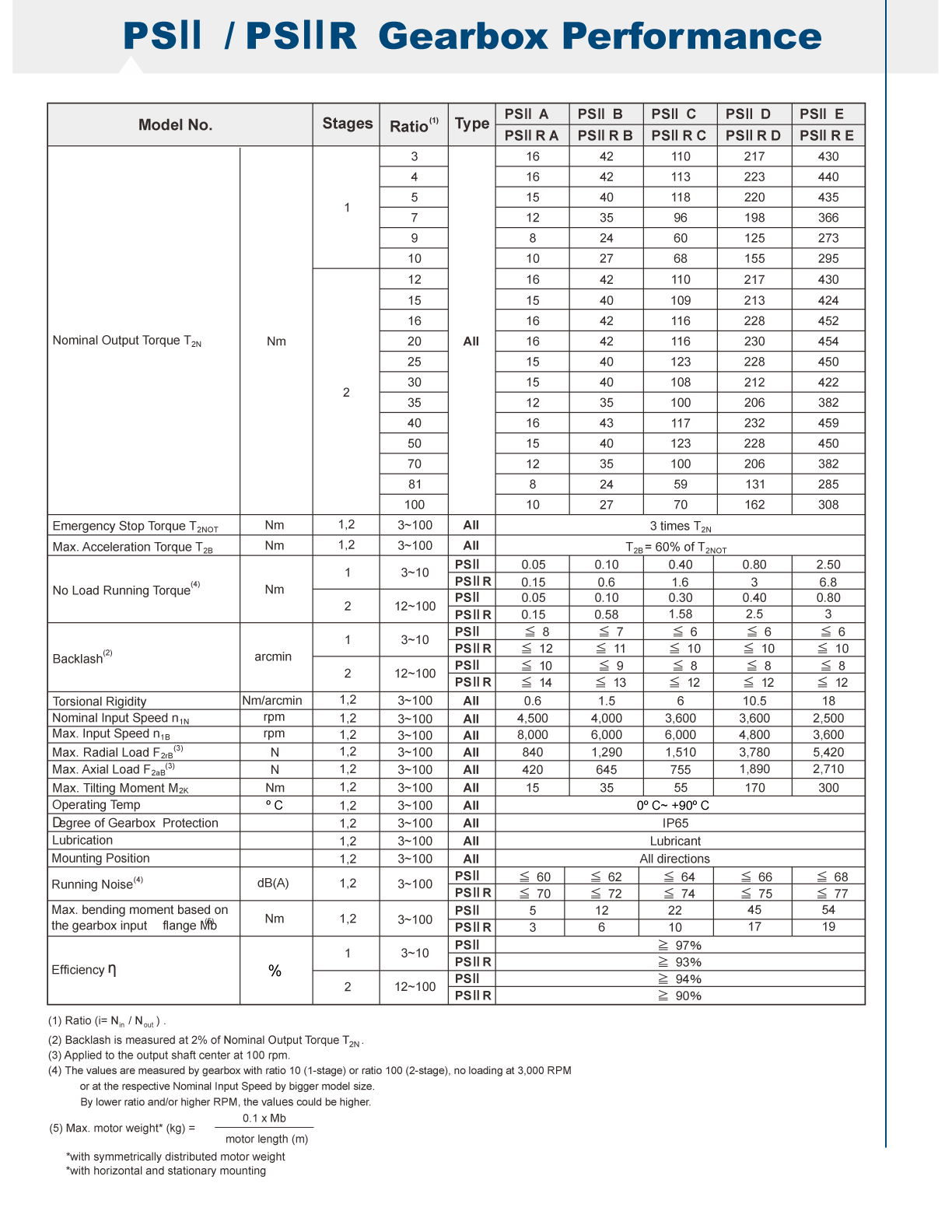Select the Running Noise row label
This screenshot has width=952, height=1232.
point(97,884)
